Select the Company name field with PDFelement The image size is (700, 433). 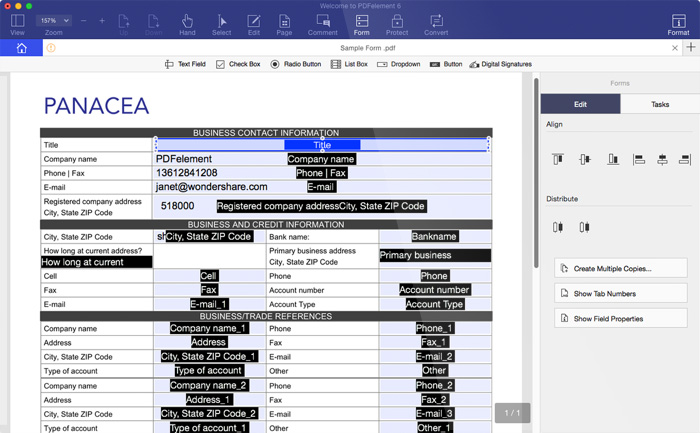coord(322,159)
